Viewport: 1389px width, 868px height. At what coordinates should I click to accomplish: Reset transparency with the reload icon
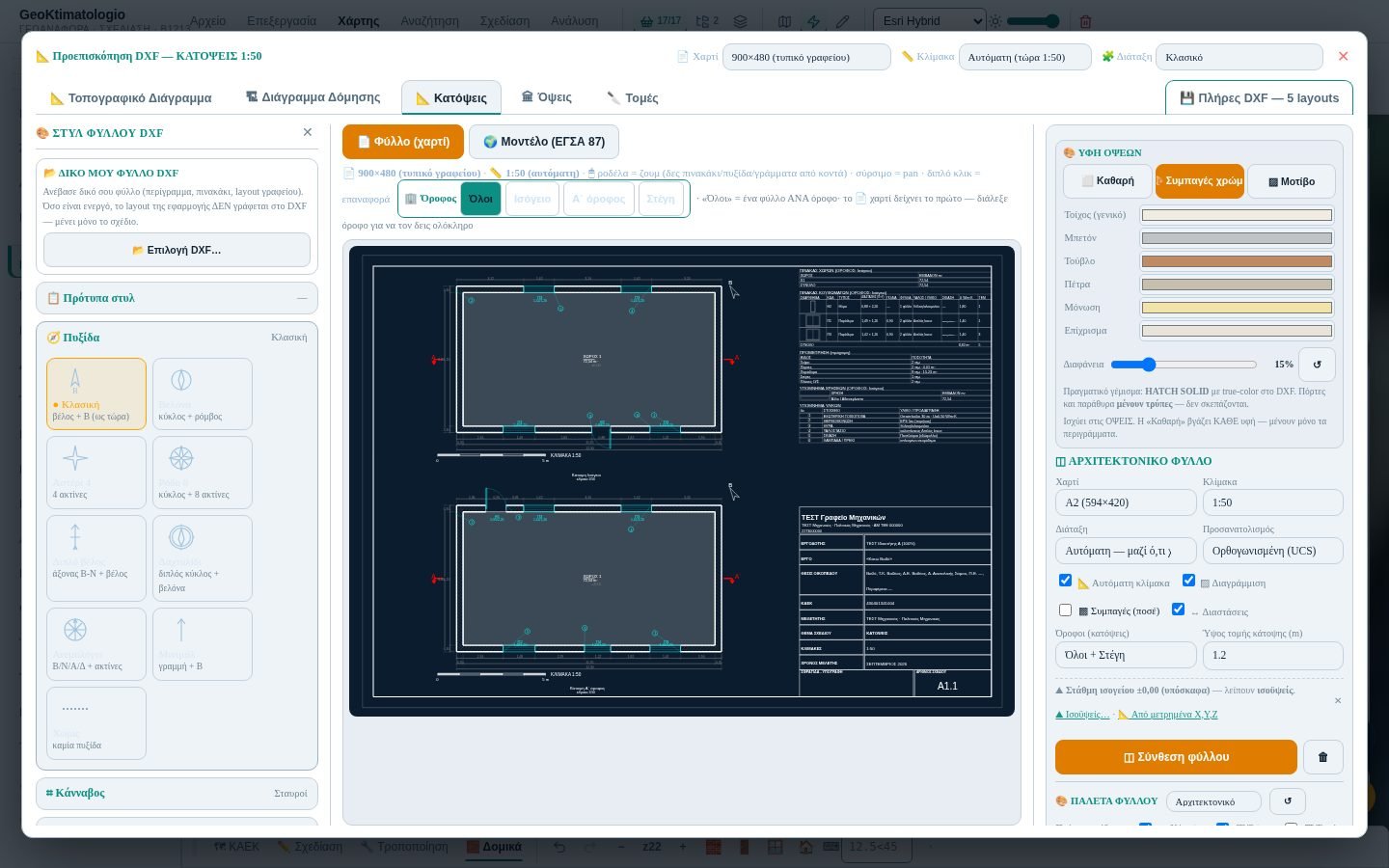tap(1317, 365)
